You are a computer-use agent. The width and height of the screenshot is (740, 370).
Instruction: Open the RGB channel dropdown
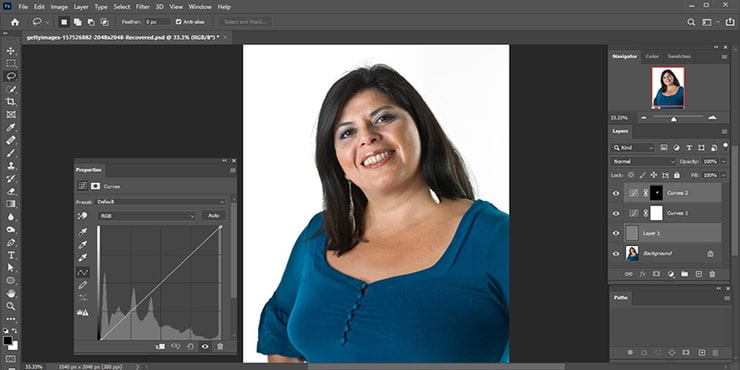tap(147, 216)
